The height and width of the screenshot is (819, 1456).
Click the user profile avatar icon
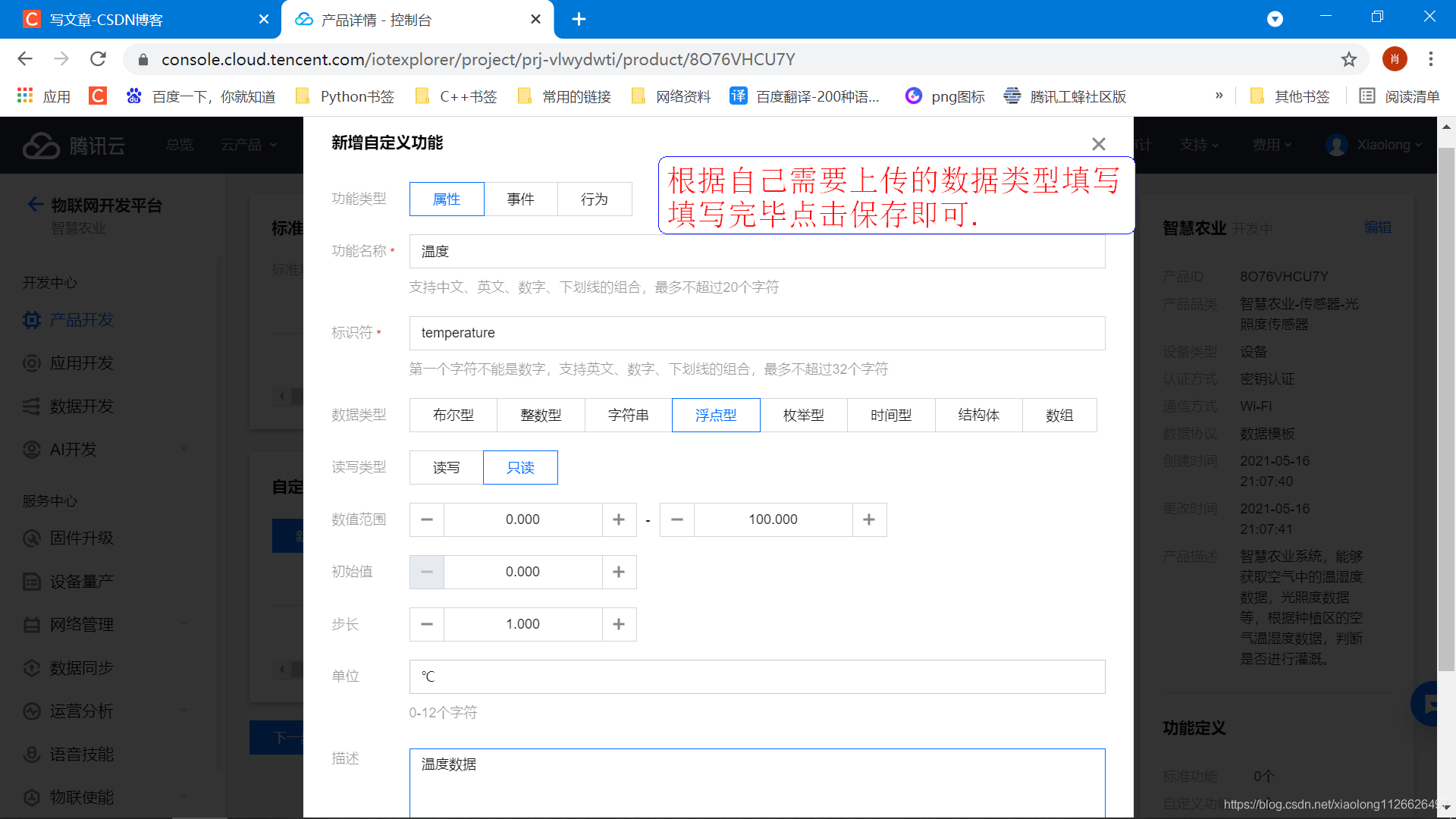coord(1394,59)
